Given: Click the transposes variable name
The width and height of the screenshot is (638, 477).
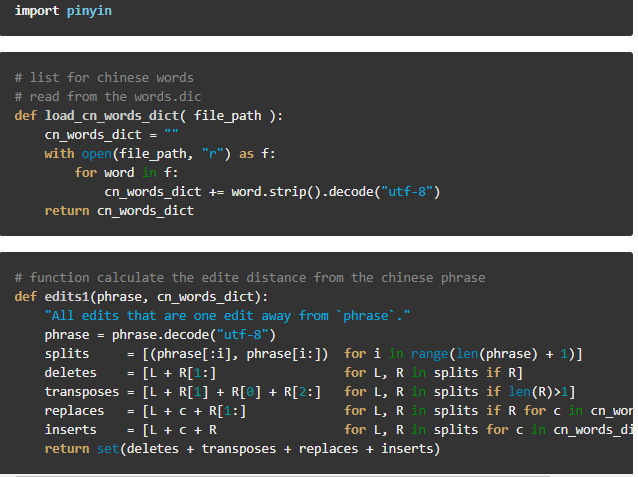Looking at the screenshot, I should tap(82, 392).
